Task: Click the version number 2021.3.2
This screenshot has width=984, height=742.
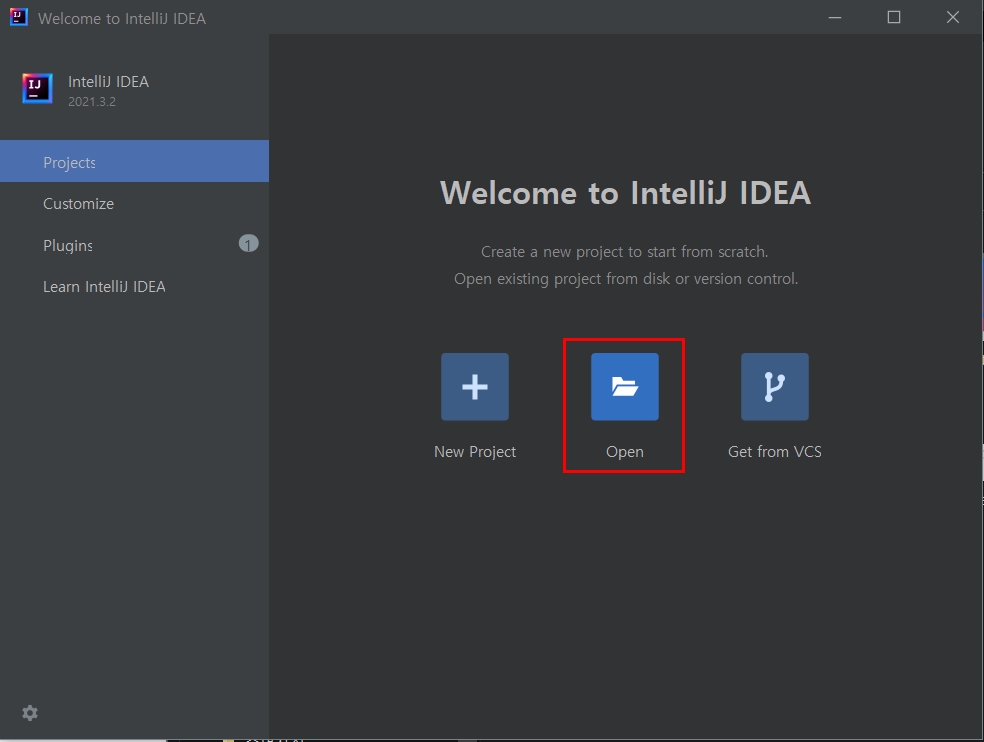Action: (92, 102)
